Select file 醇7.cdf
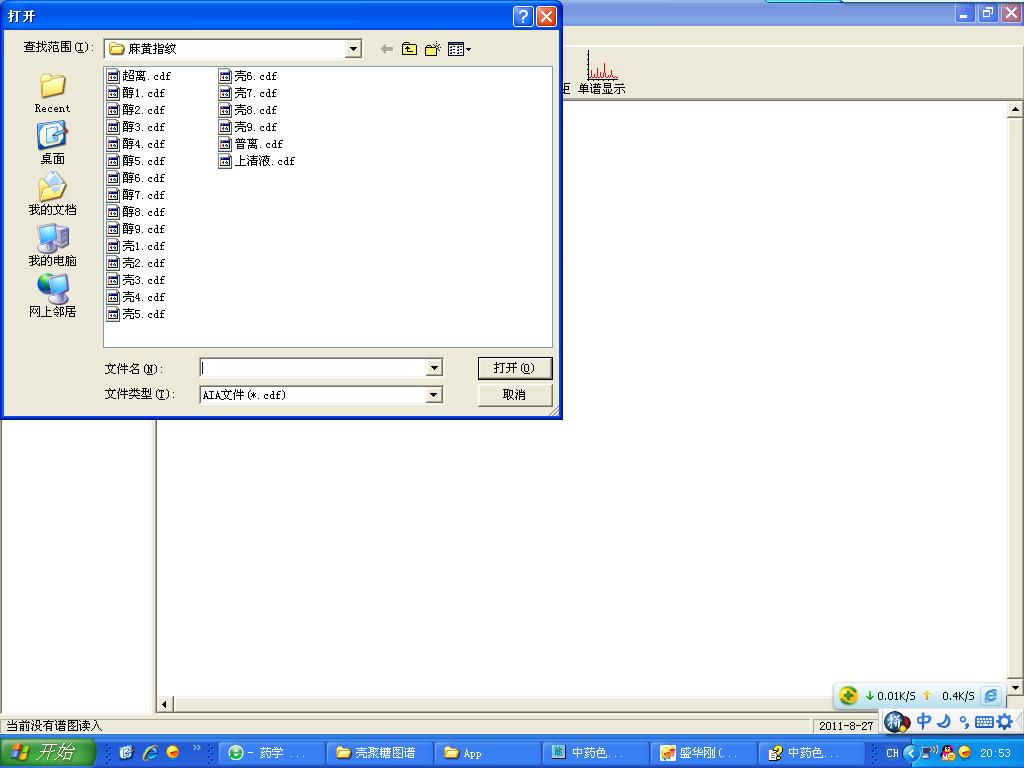 click(x=136, y=195)
